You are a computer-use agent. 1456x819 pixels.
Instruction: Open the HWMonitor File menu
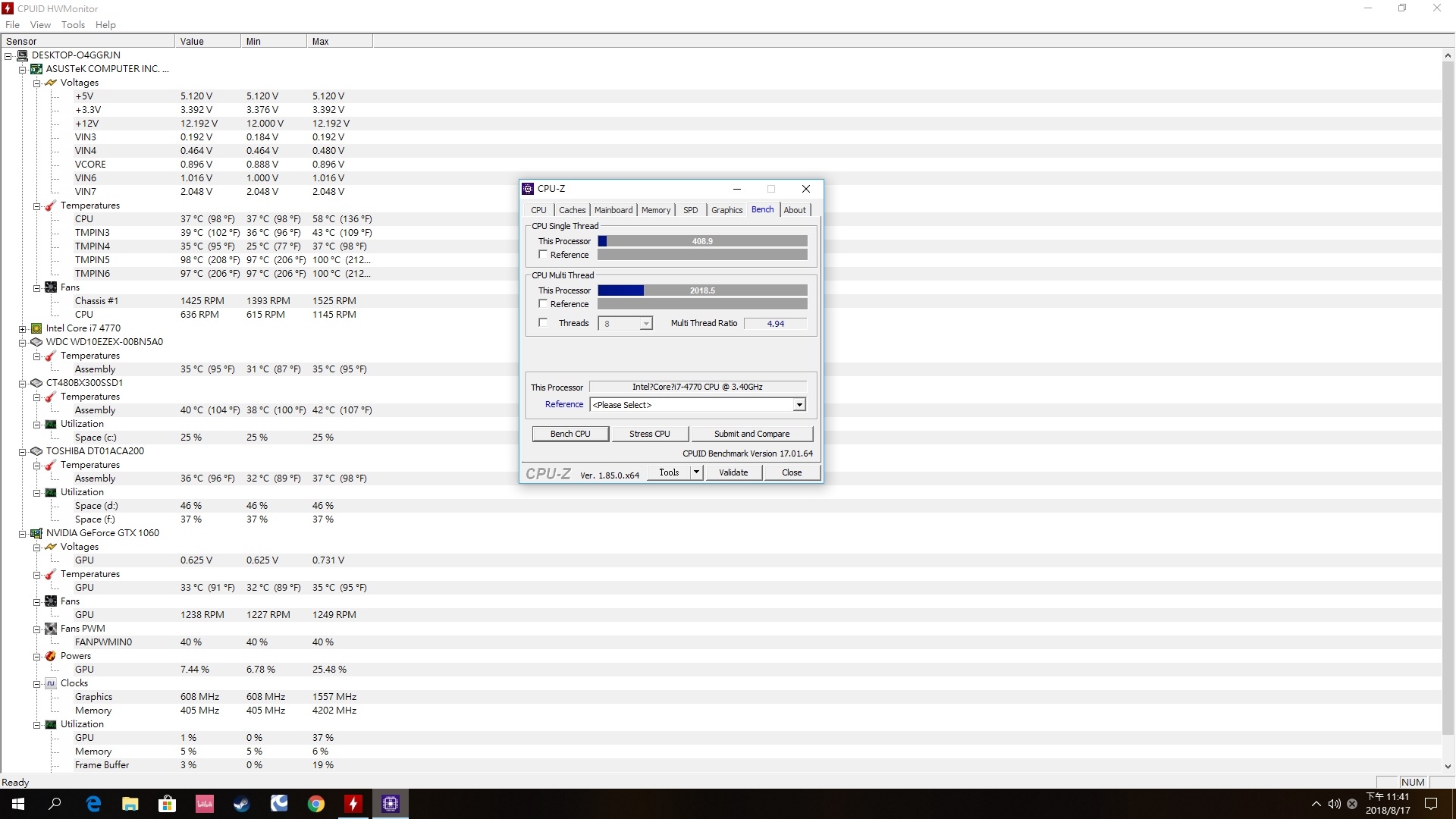pos(13,25)
